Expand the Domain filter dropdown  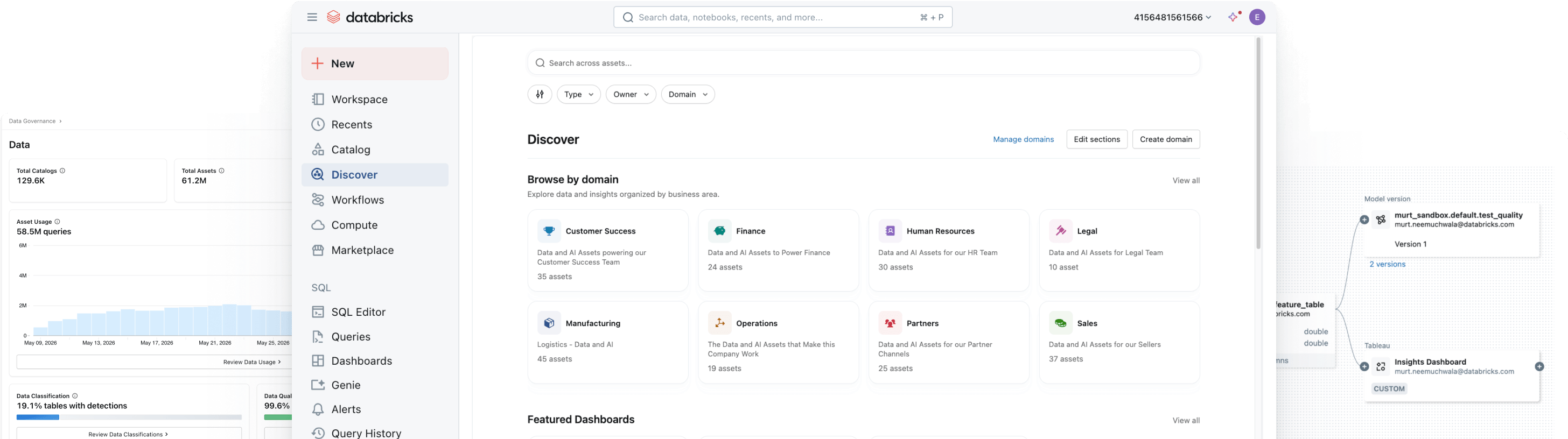tap(688, 94)
